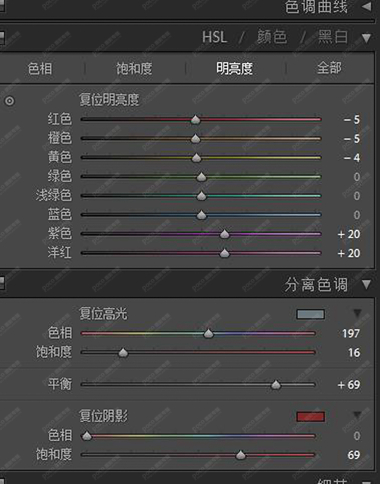The height and width of the screenshot is (484, 380).
Task: Click the 橙色 luminance slider handle
Action: pos(196,138)
